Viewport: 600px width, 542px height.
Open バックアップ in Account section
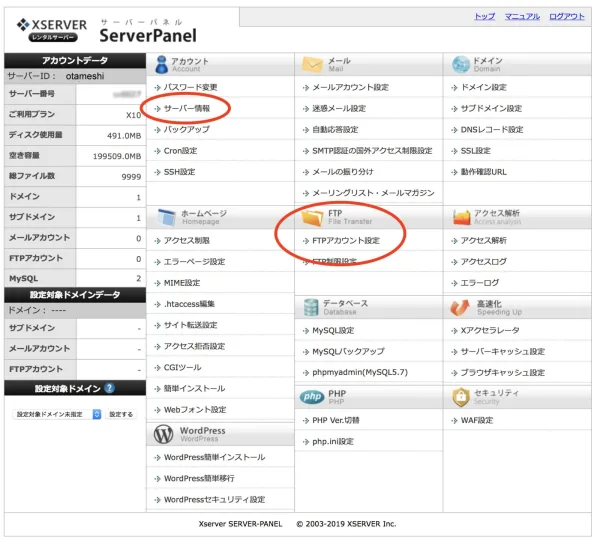(x=186, y=129)
